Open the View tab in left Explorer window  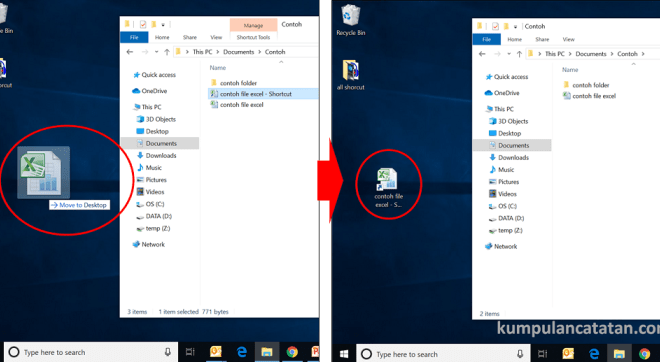tap(216, 37)
